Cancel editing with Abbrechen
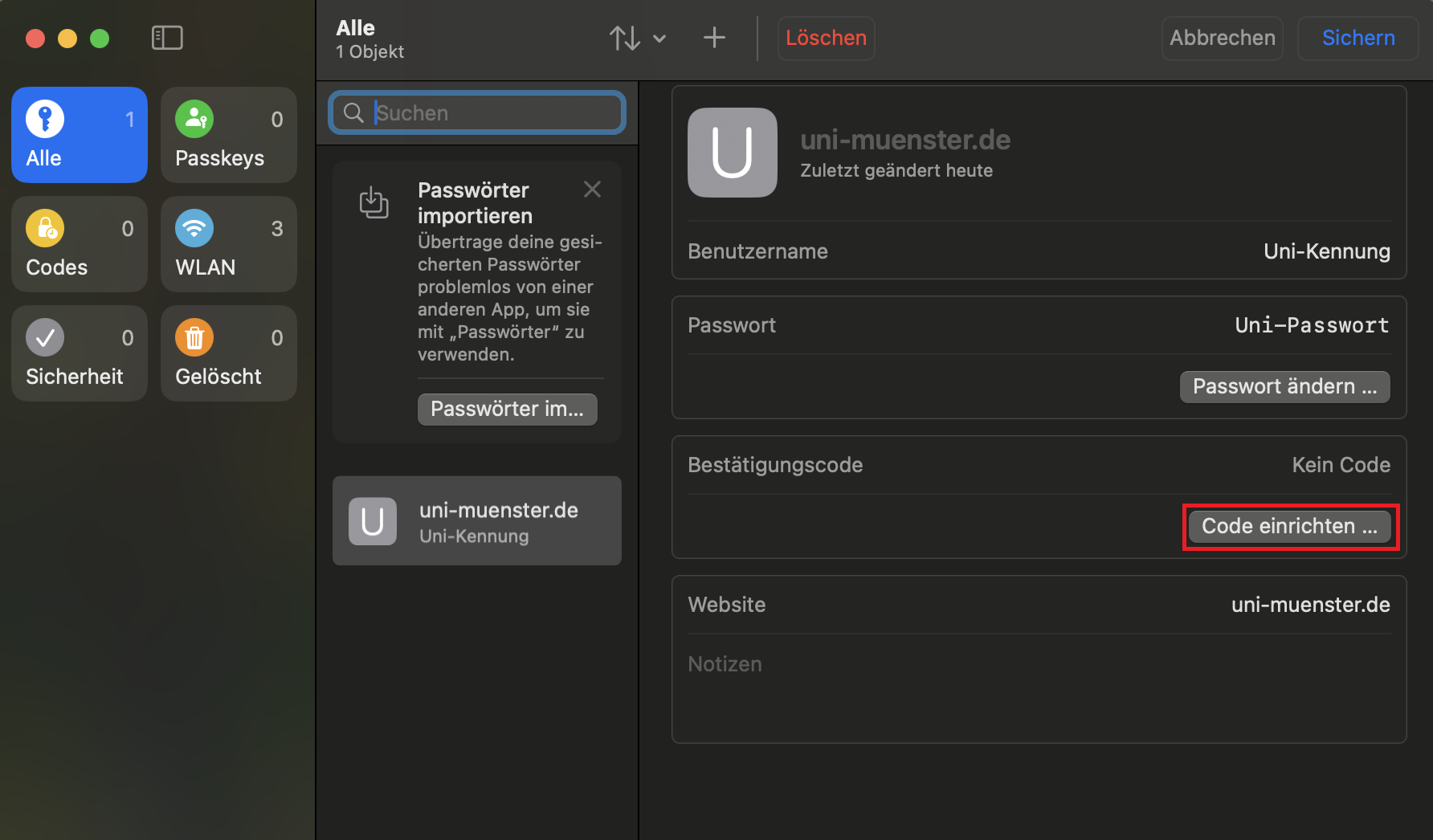This screenshot has height=840, width=1433. [x=1222, y=38]
